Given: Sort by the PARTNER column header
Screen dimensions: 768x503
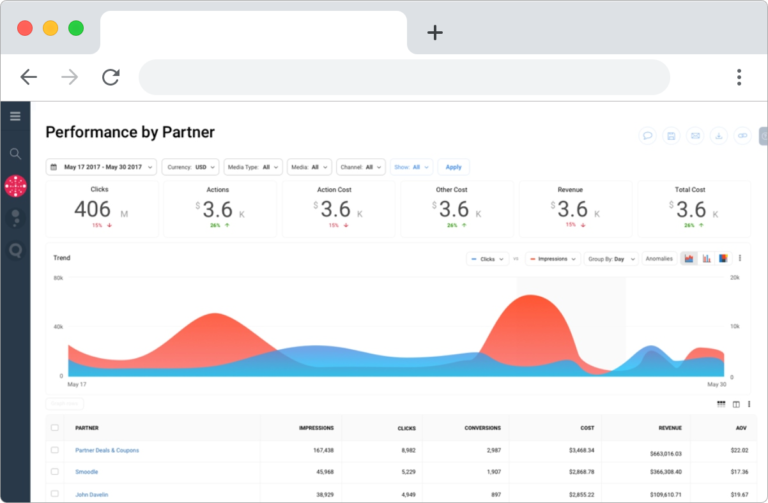Looking at the screenshot, I should pyautogui.click(x=87, y=428).
